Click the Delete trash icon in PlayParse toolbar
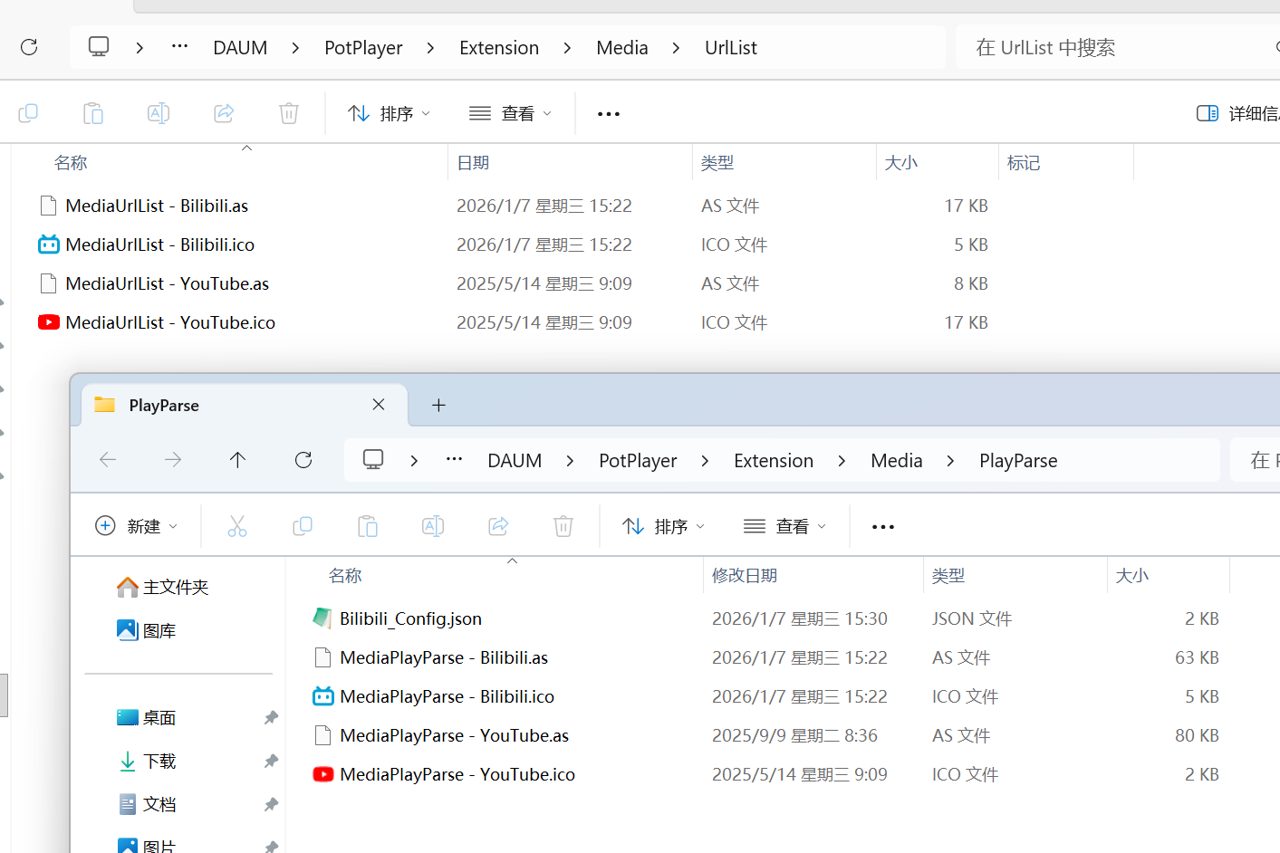The width and height of the screenshot is (1280, 853). click(x=564, y=526)
